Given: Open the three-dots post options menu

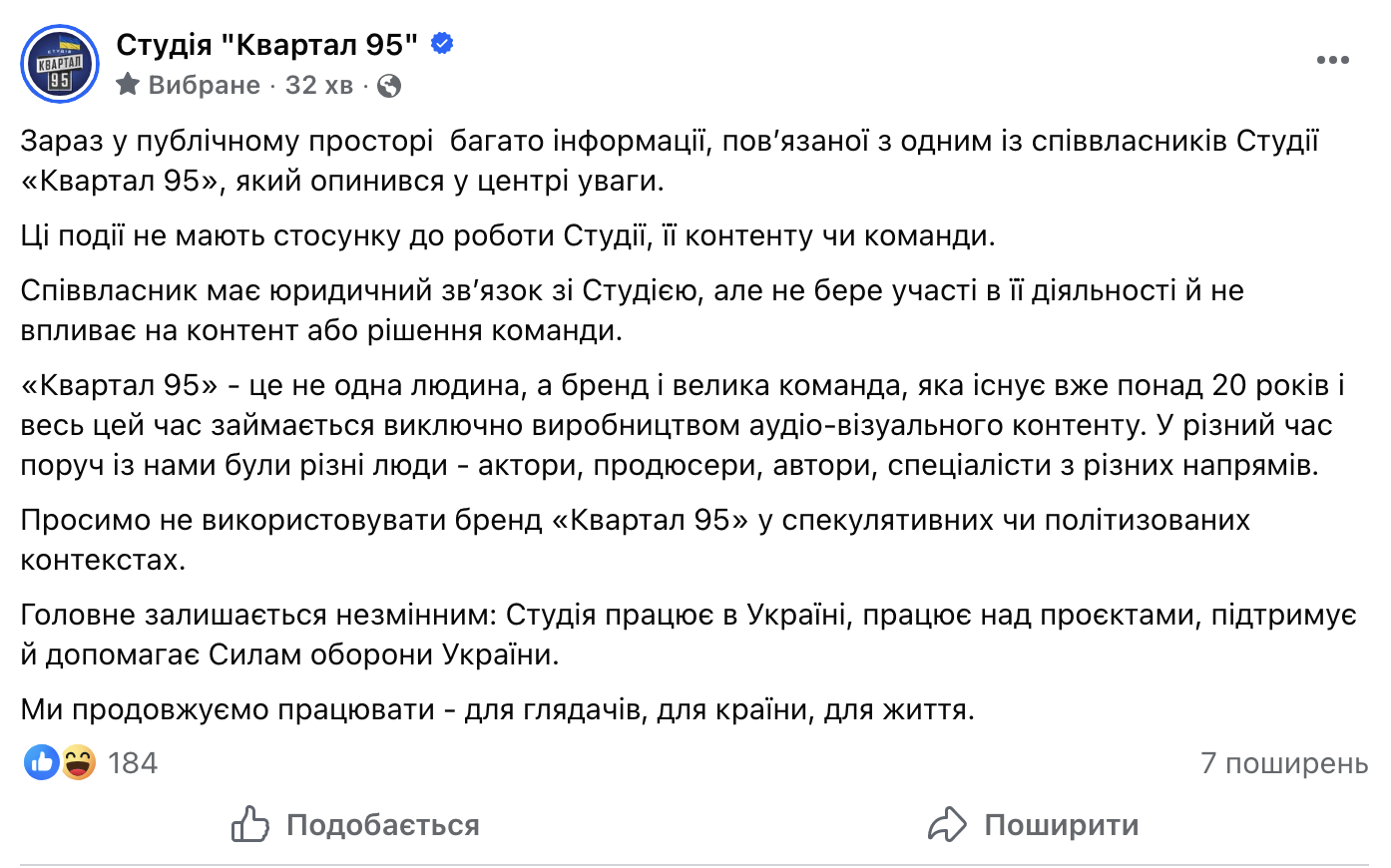Looking at the screenshot, I should (x=1332, y=61).
